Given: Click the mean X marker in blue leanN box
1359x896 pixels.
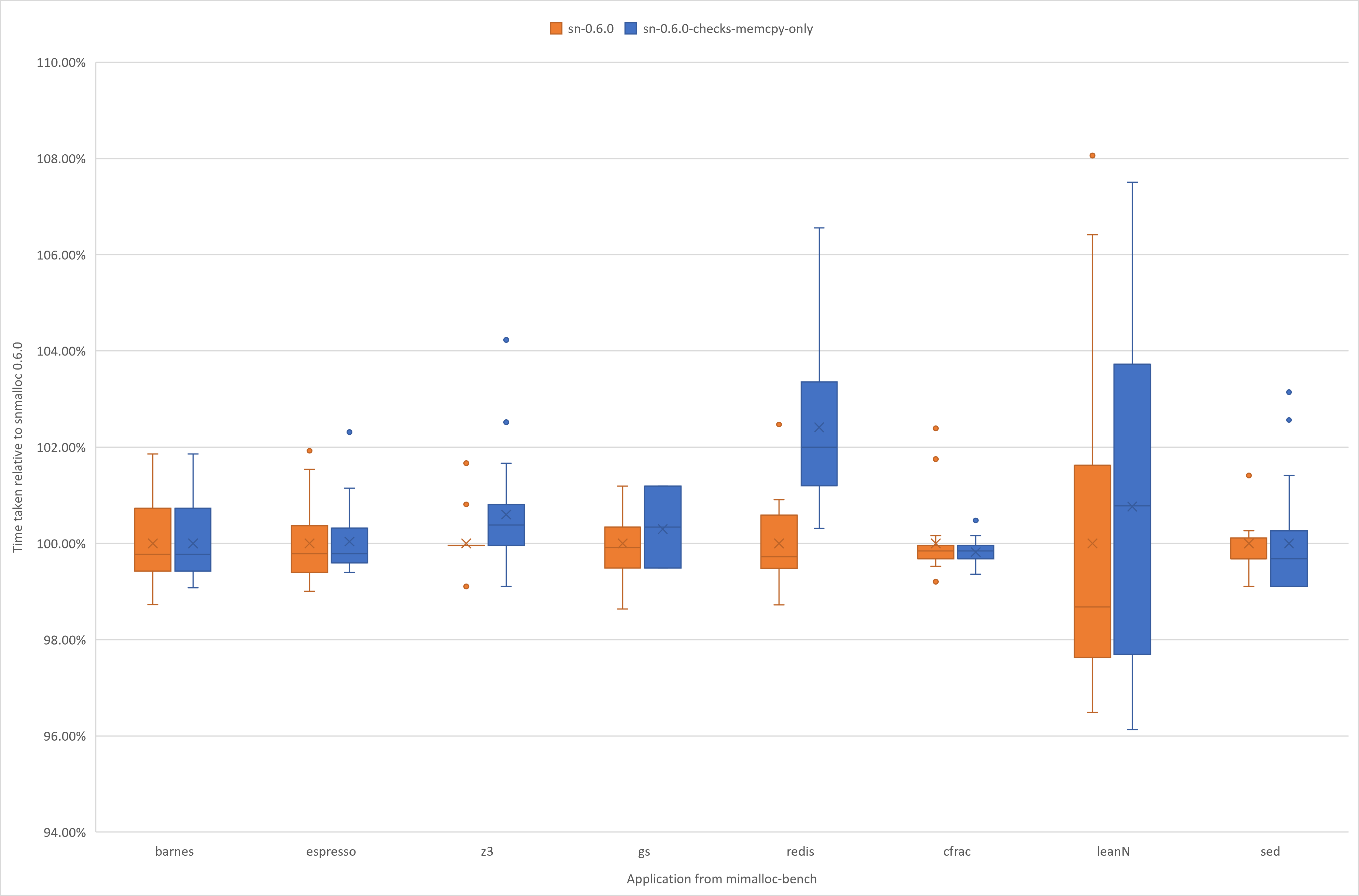Looking at the screenshot, I should [x=1132, y=506].
